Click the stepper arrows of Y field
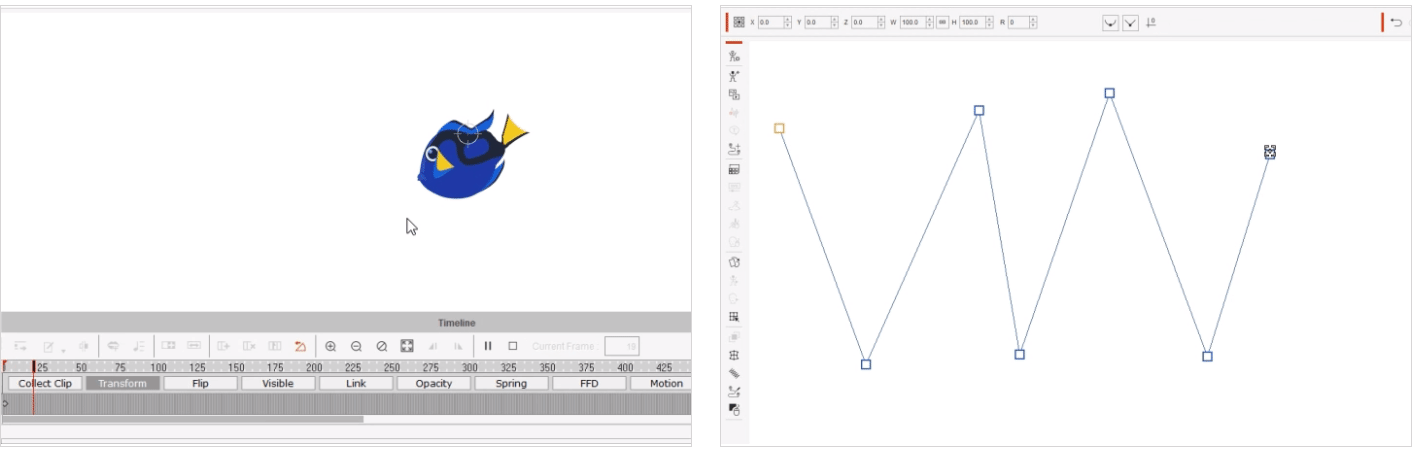Screen dimensions: 1415x450 coord(834,22)
